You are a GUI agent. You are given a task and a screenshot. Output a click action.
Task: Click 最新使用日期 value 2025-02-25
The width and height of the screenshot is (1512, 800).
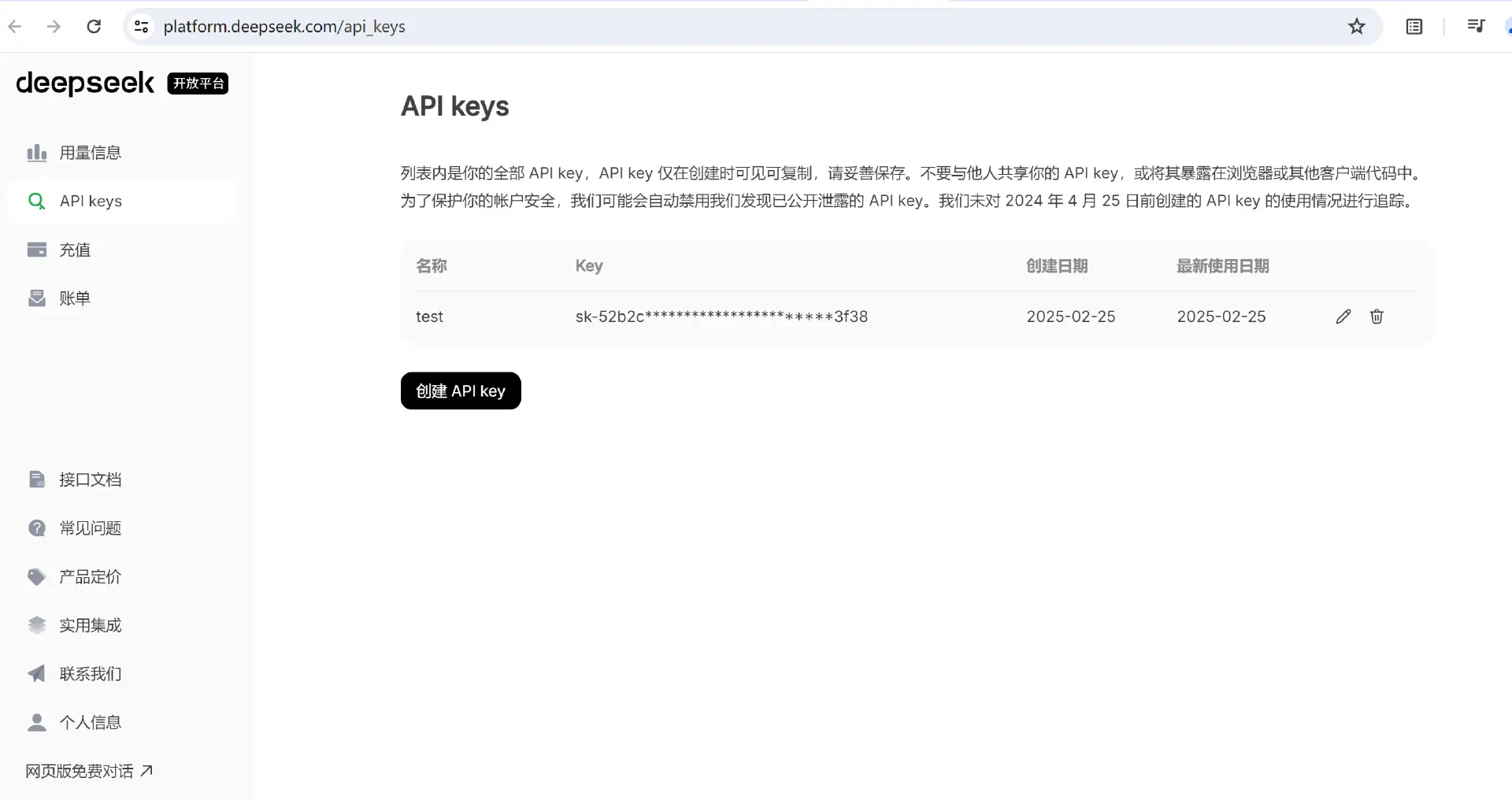tap(1221, 317)
